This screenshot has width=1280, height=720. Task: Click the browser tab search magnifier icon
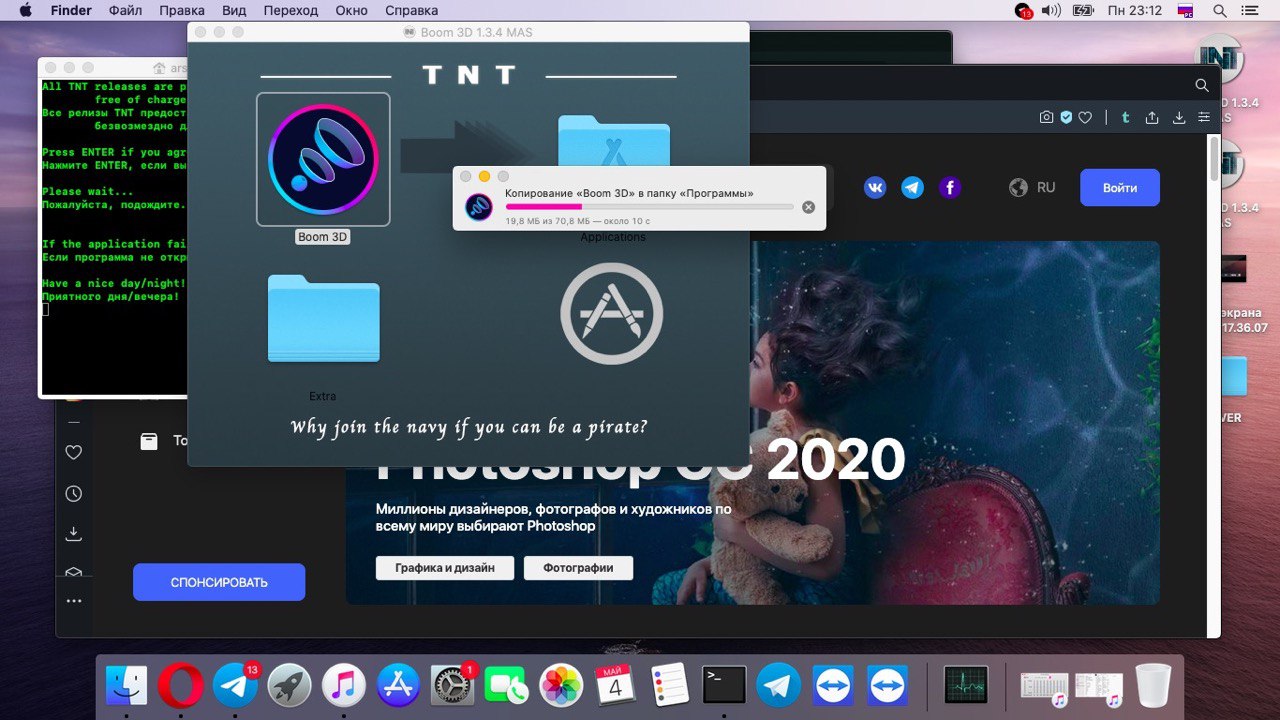1202,85
